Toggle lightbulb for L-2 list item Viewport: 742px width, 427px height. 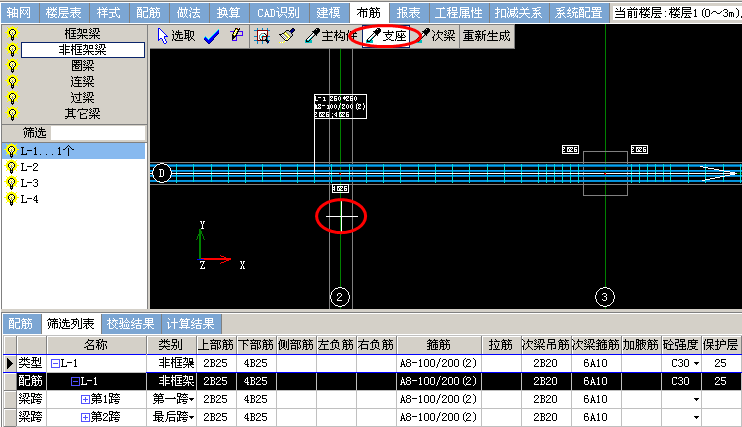(11, 167)
